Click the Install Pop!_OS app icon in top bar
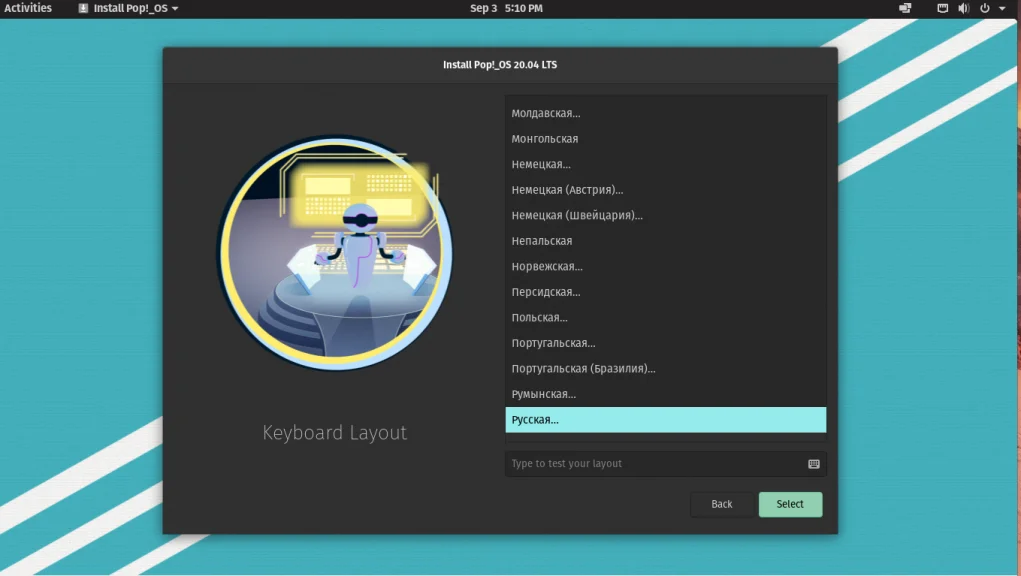 click(83, 8)
